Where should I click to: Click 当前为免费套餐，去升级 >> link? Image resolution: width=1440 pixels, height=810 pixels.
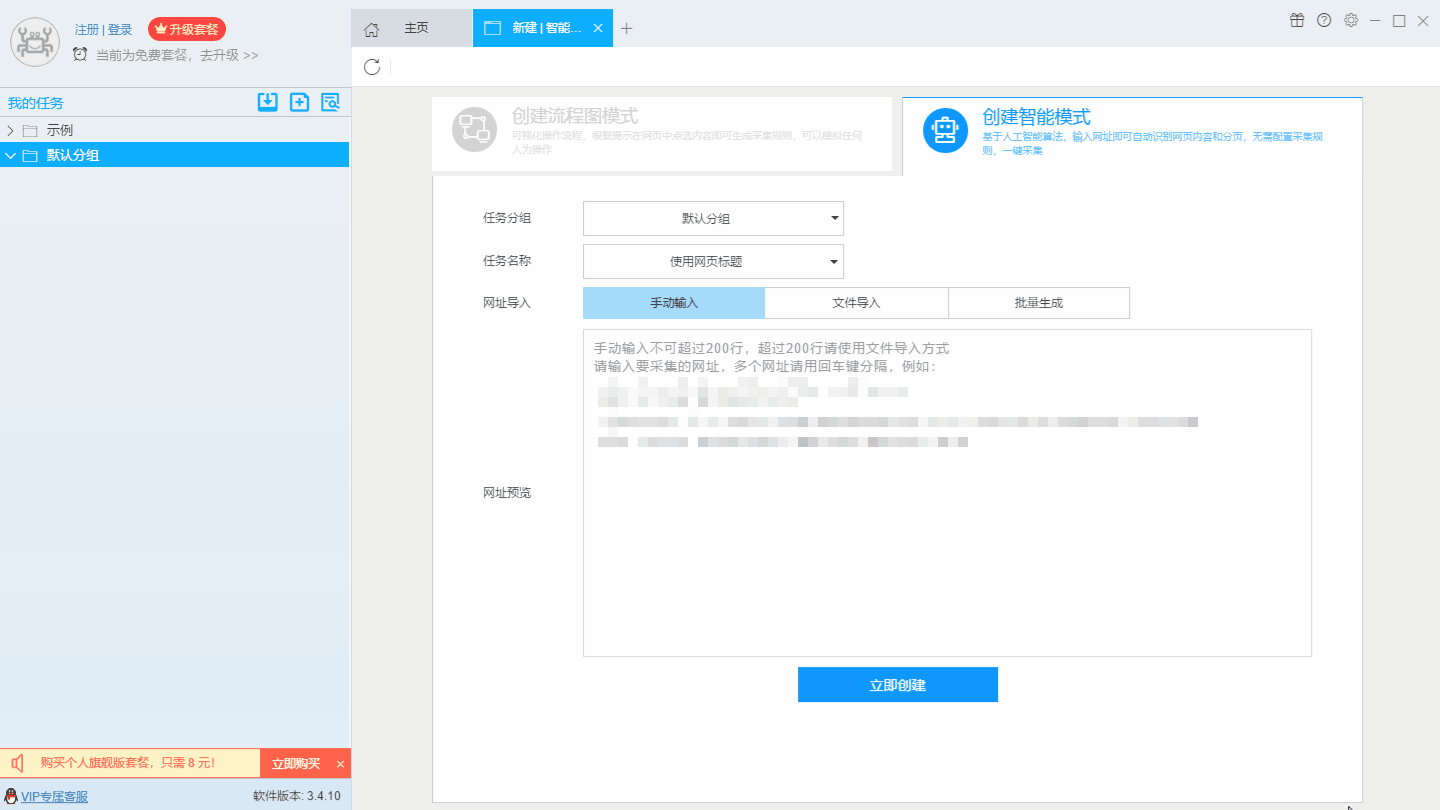177,55
